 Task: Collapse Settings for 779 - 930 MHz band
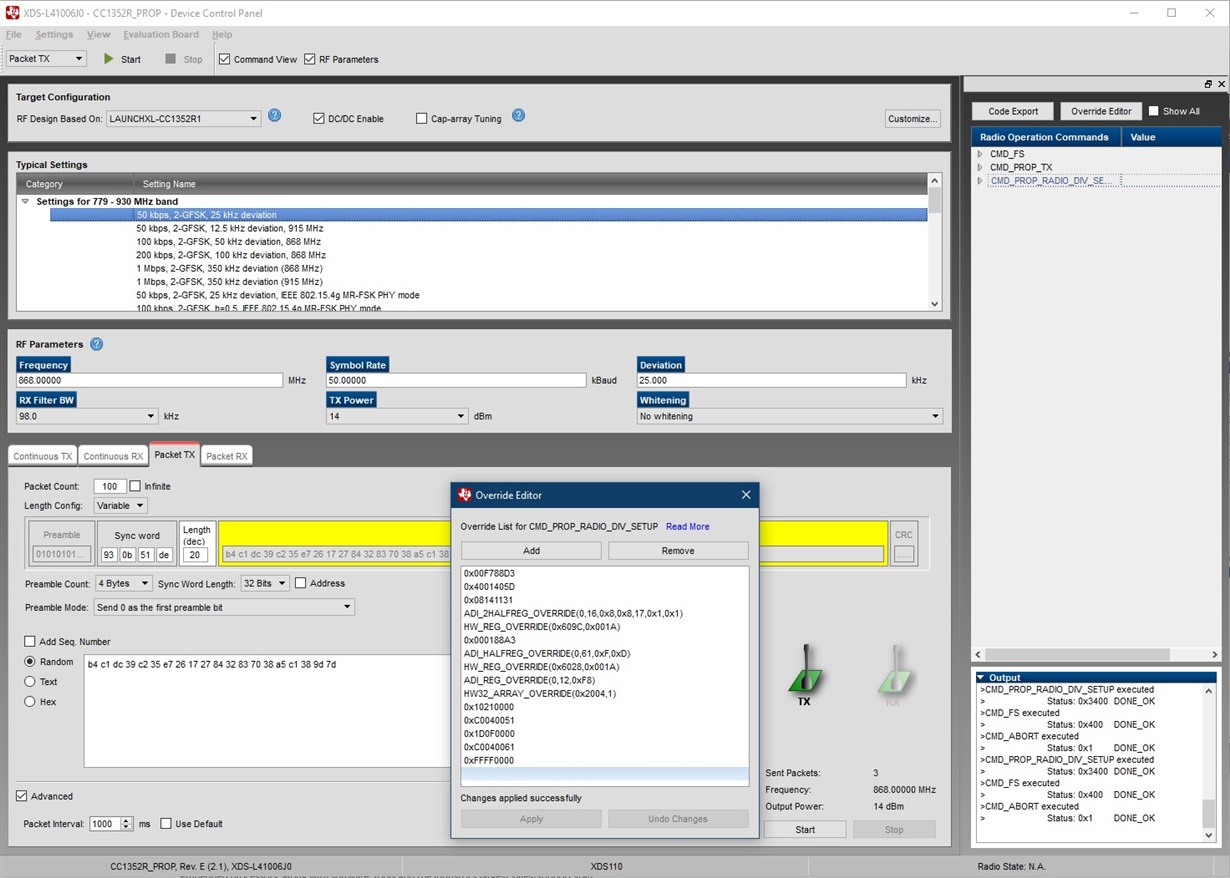click(26, 202)
